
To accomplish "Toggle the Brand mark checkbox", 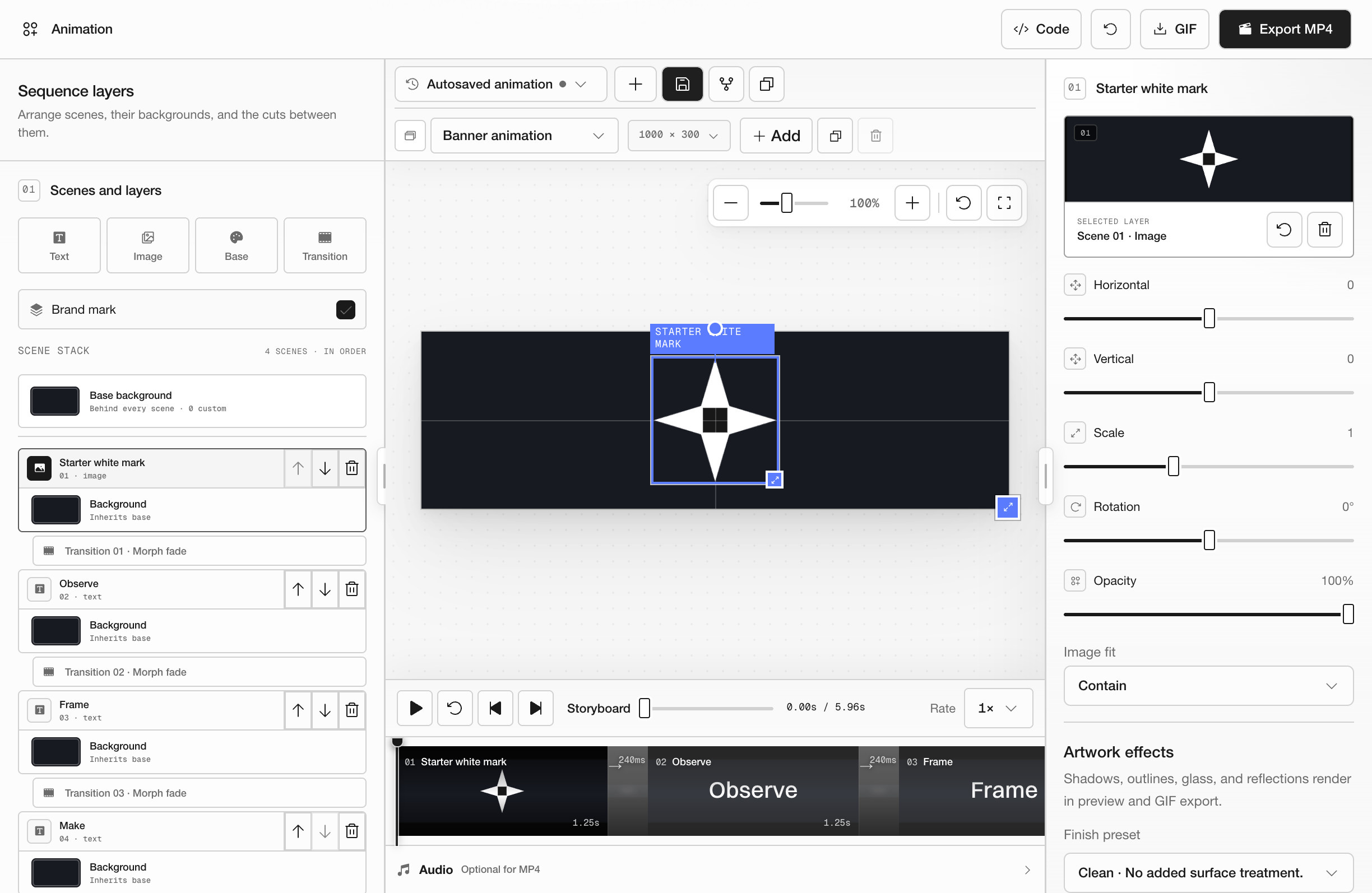I will click(345, 310).
